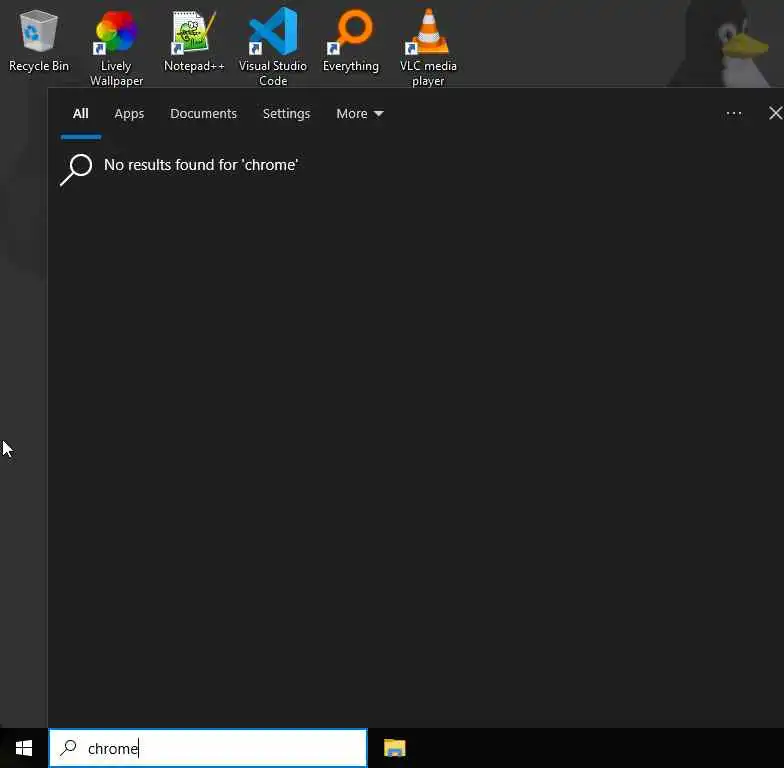Click the magnifier icon in the search box
This screenshot has width=784, height=768.
tap(68, 748)
